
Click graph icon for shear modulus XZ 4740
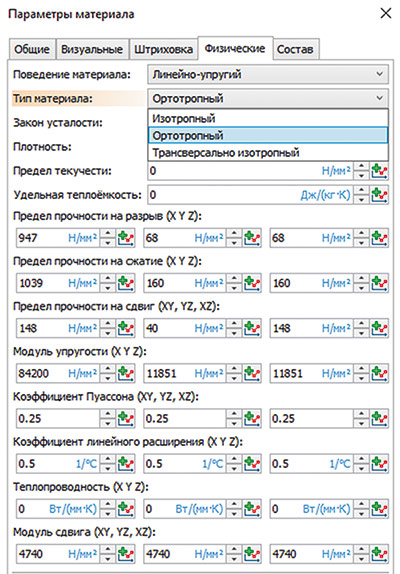click(379, 554)
